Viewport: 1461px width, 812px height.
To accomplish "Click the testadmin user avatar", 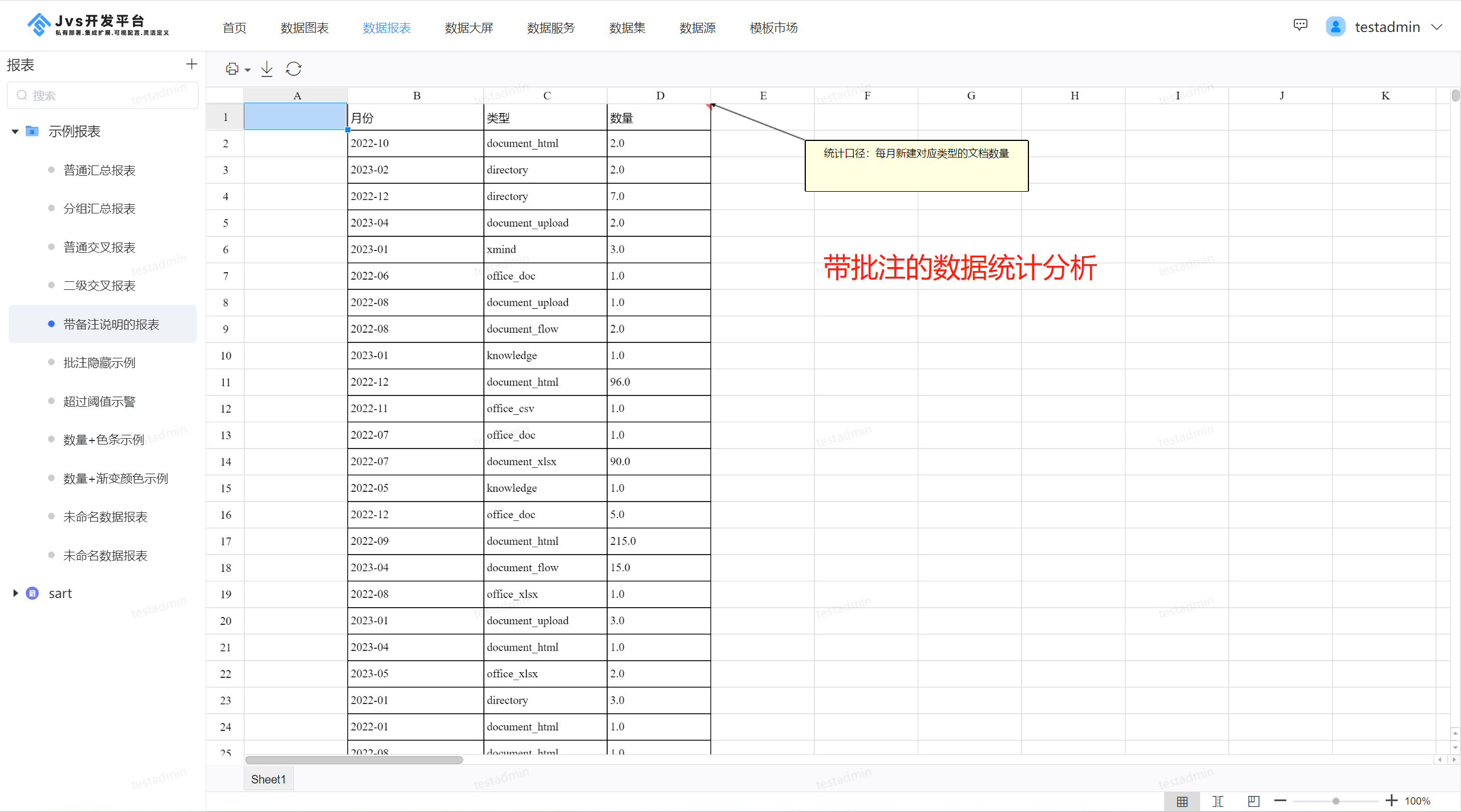I will coord(1335,27).
